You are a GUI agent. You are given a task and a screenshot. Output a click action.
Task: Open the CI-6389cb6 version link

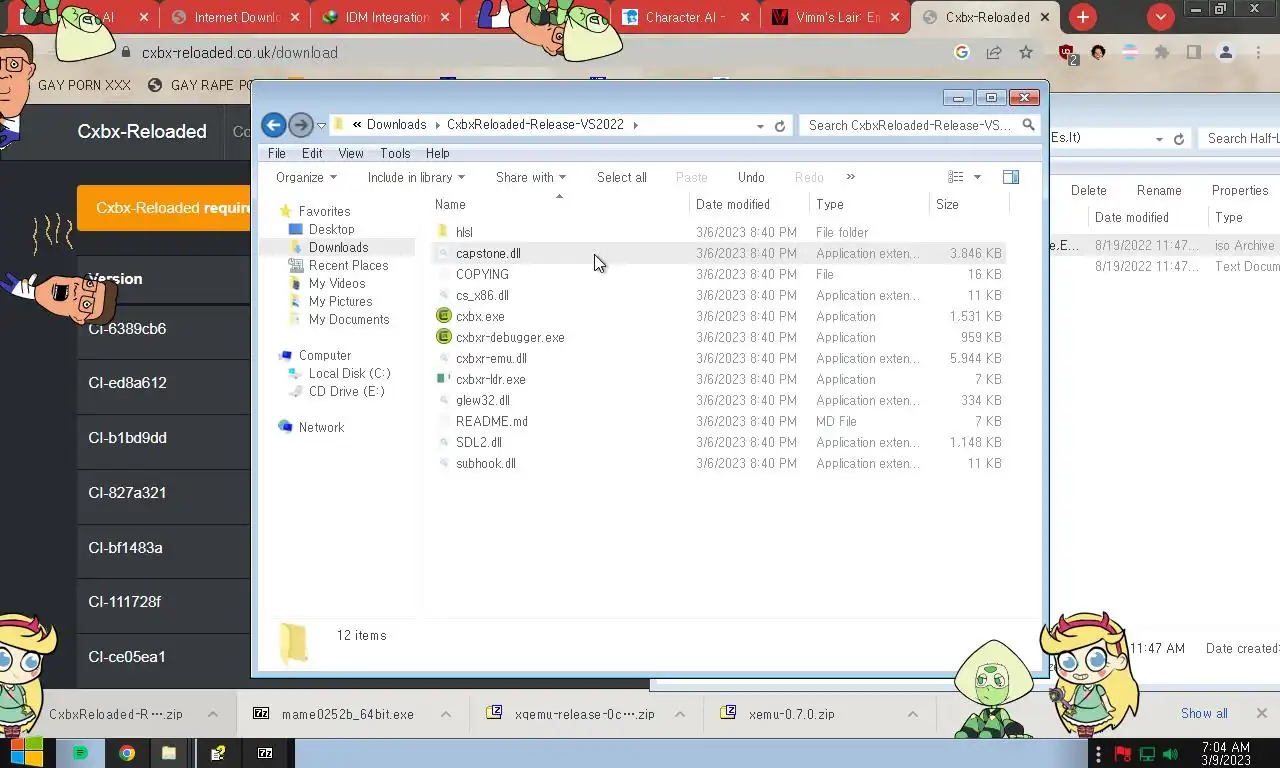tap(127, 329)
